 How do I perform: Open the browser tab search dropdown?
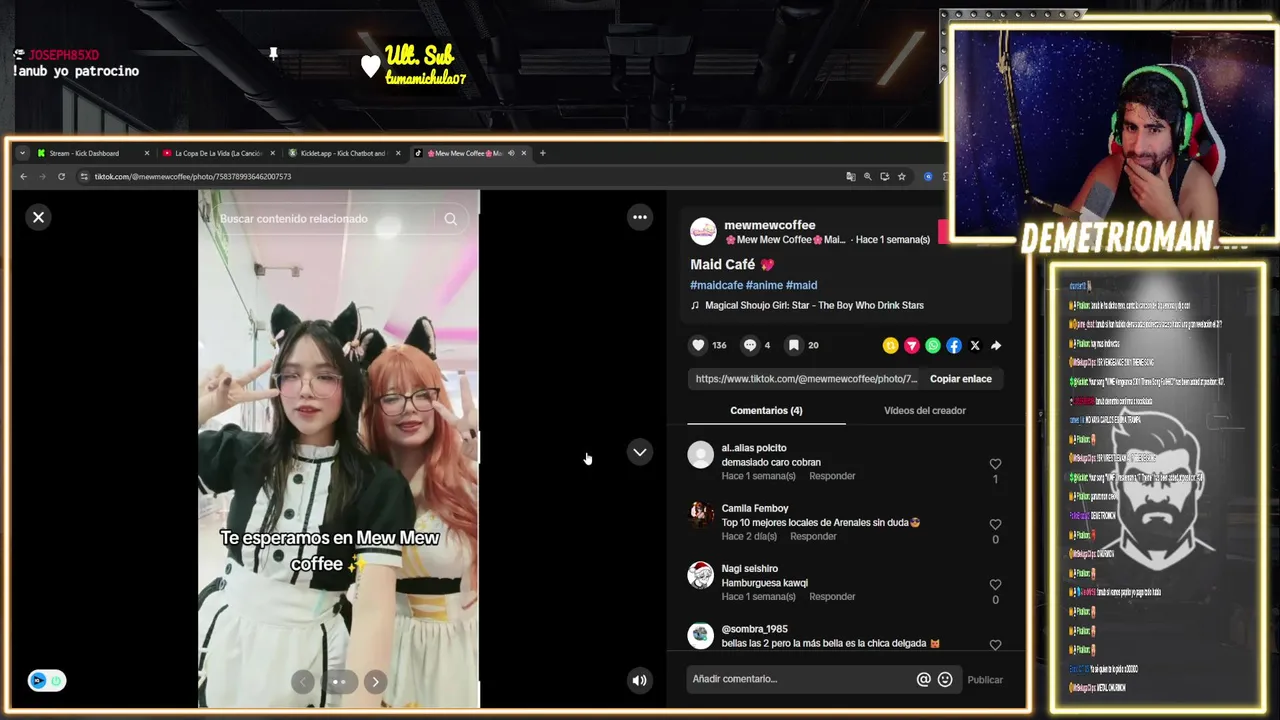pos(22,153)
